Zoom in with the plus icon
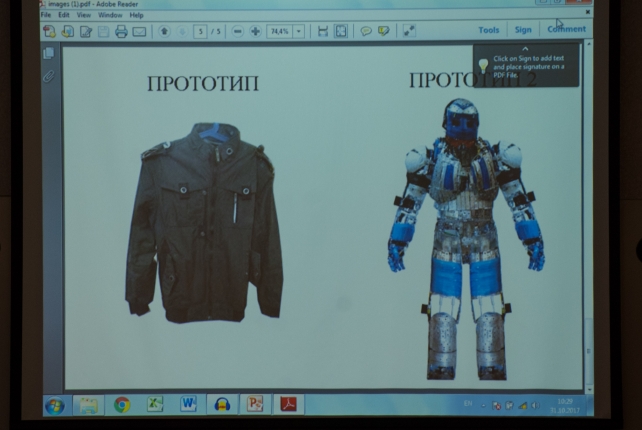Viewport: 642px width, 430px height. tap(255, 32)
